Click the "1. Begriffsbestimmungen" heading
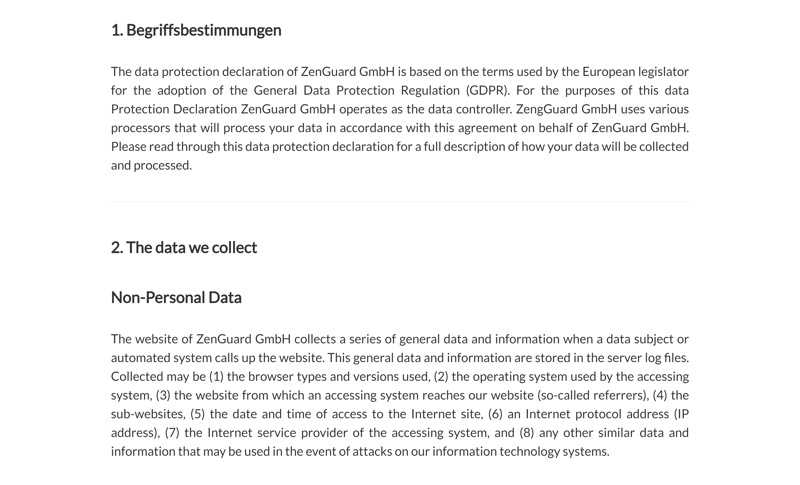 coord(196,30)
